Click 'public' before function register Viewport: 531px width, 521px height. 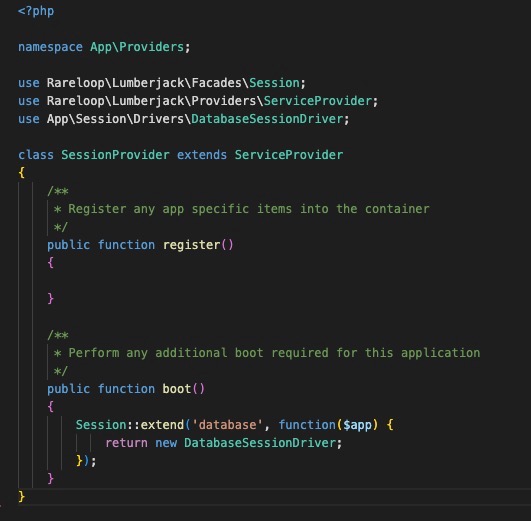click(68, 245)
